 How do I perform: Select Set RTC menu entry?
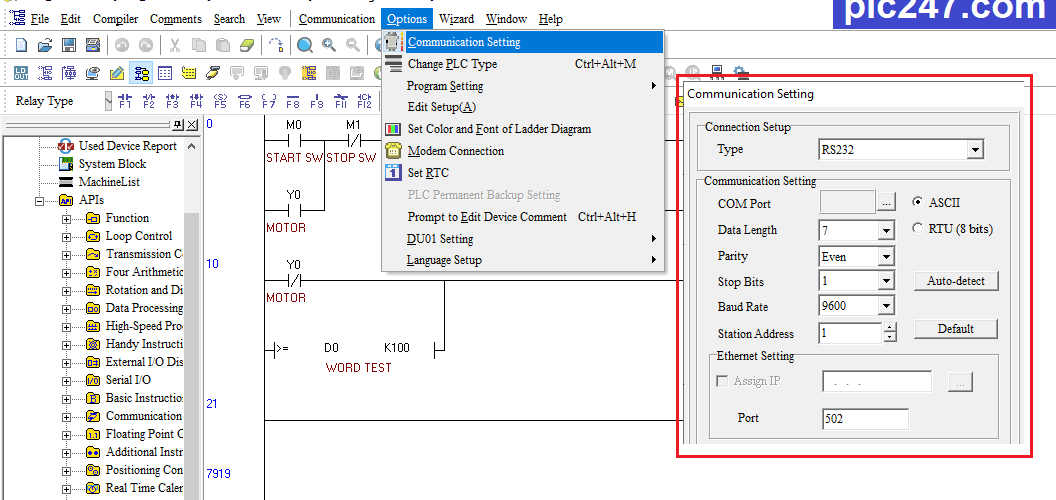pos(523,173)
